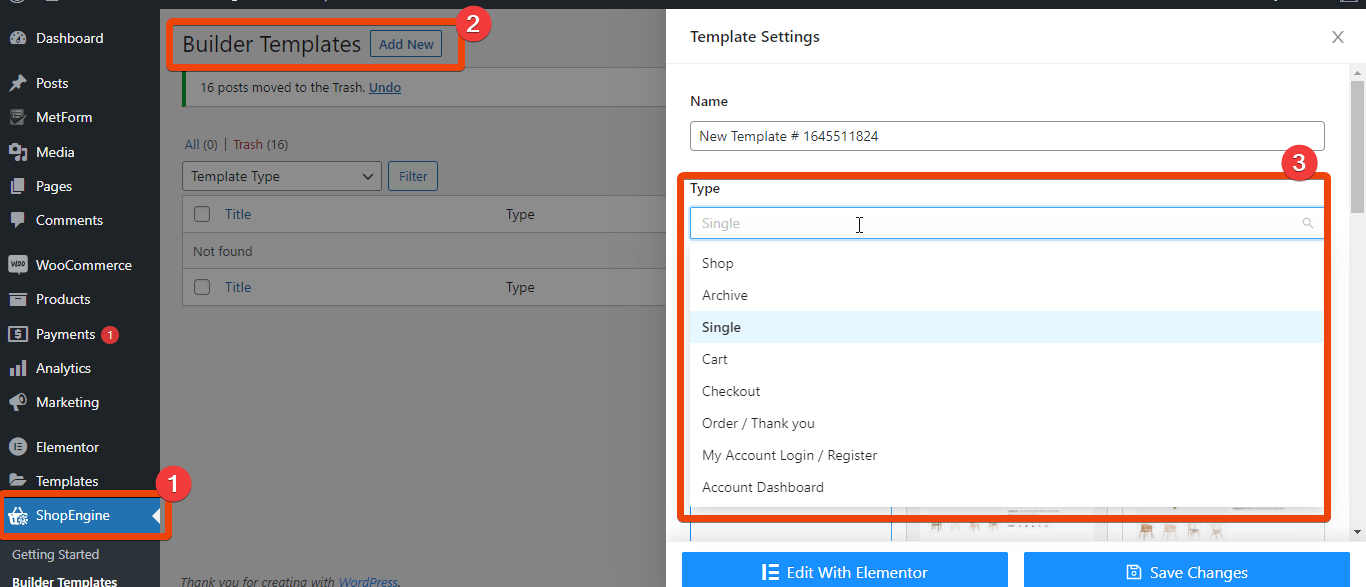Open the Template Type filter dropdown
This screenshot has height=587, width=1366.
pyautogui.click(x=281, y=176)
